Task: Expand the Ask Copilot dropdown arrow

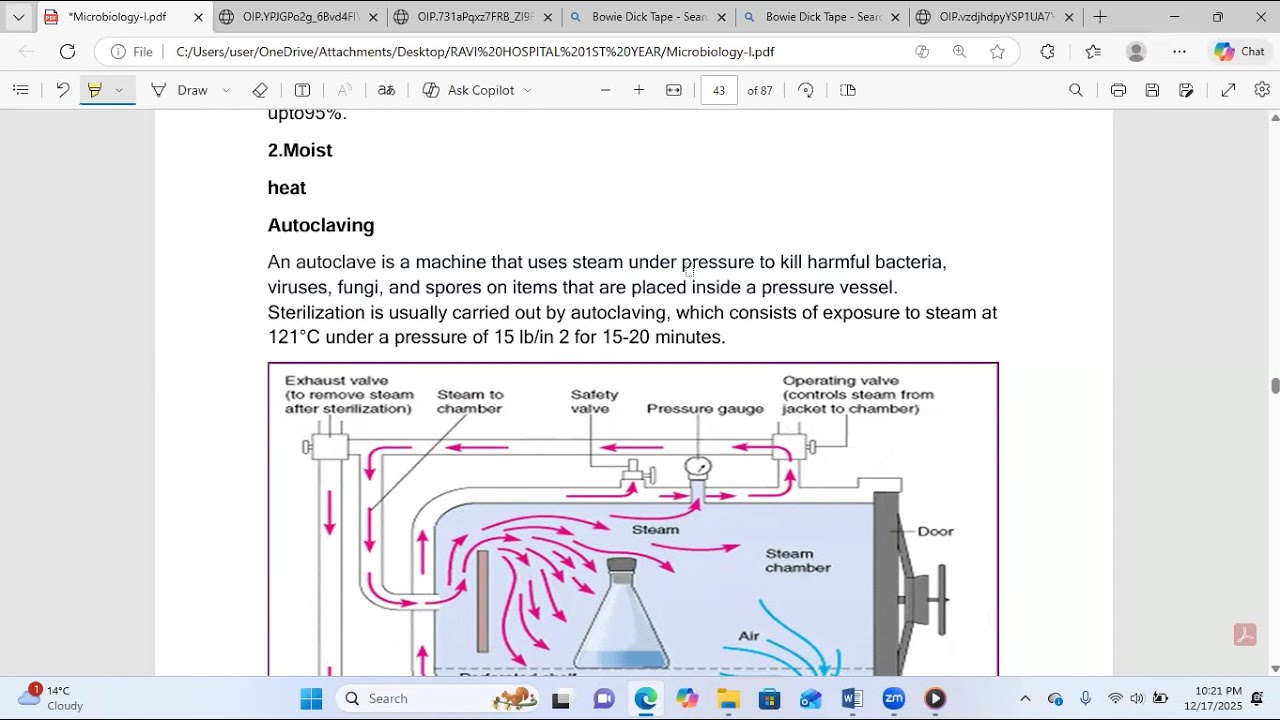Action: pyautogui.click(x=528, y=90)
